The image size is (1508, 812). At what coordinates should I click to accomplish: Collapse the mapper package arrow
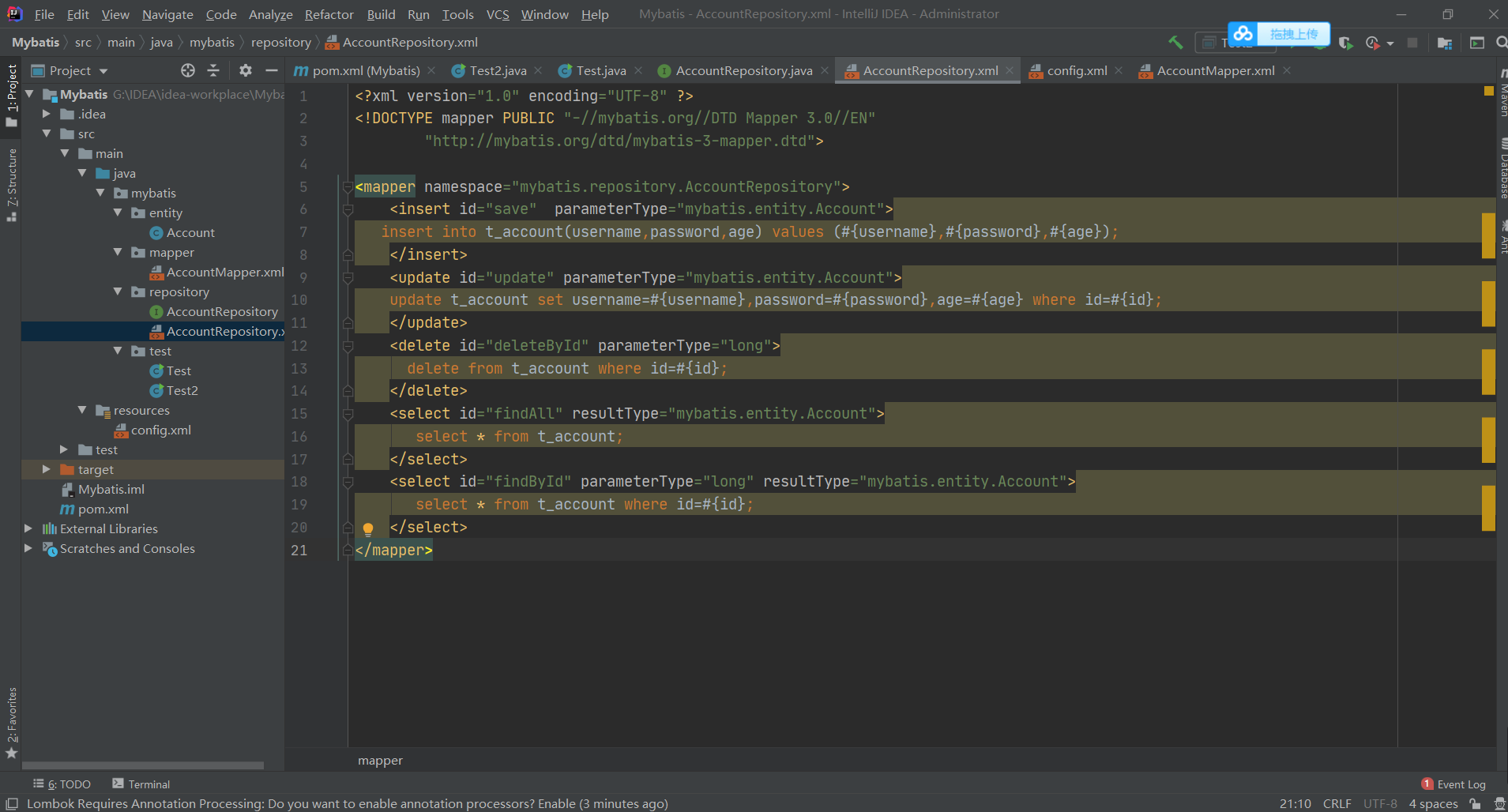coord(118,252)
